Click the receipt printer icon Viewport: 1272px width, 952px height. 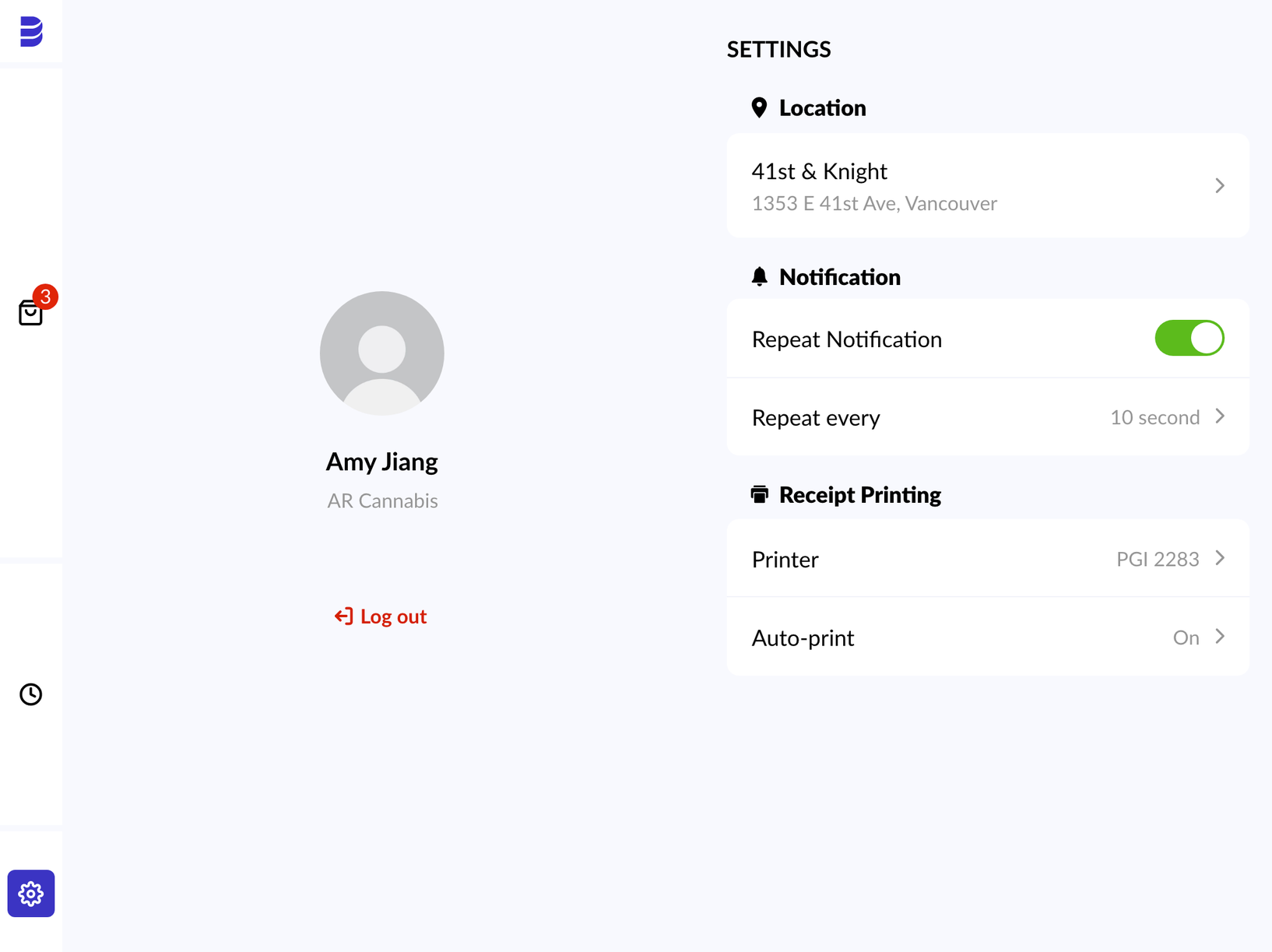tap(760, 494)
